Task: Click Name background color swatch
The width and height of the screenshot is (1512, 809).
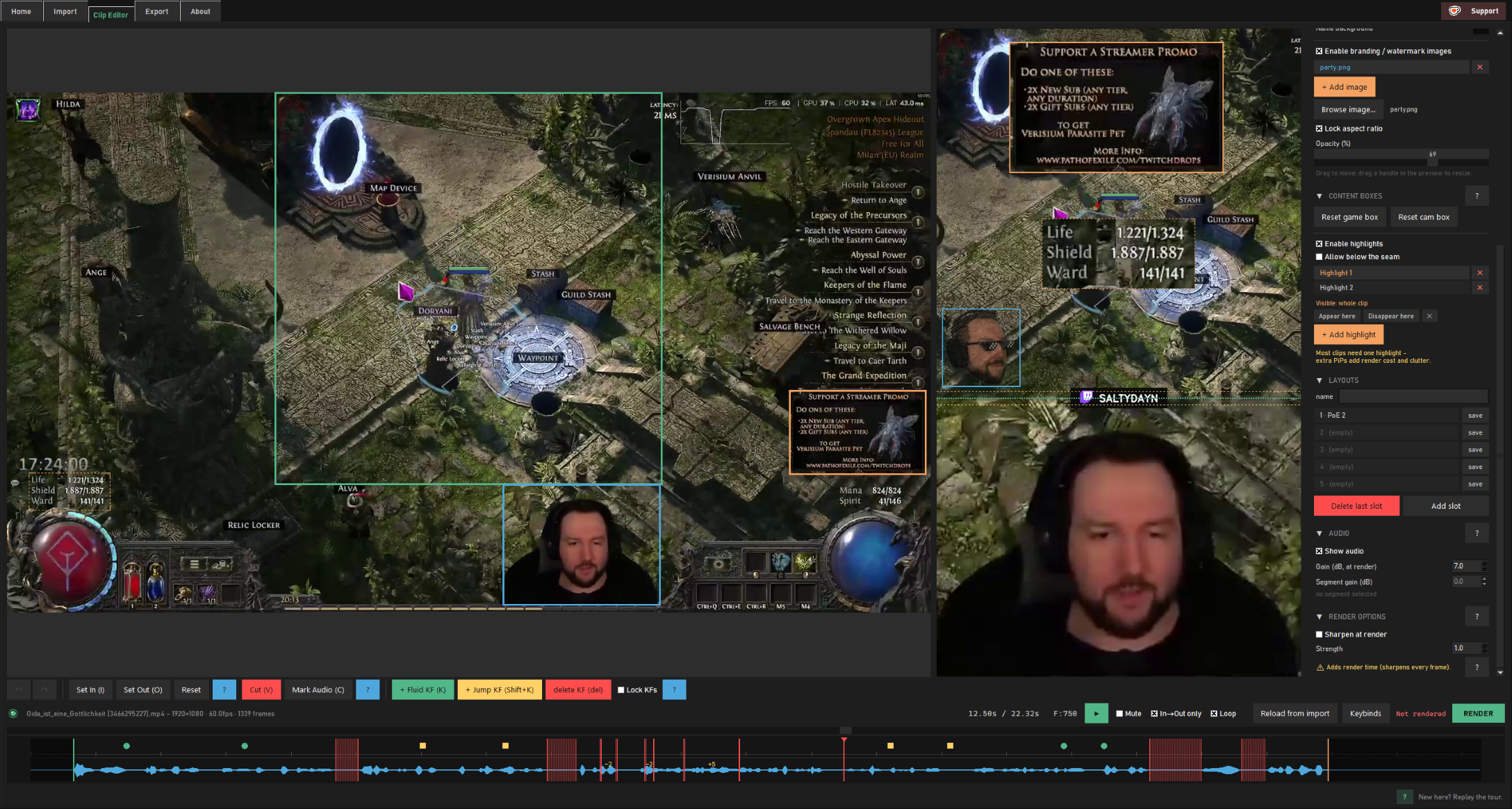Action: pyautogui.click(x=1480, y=31)
